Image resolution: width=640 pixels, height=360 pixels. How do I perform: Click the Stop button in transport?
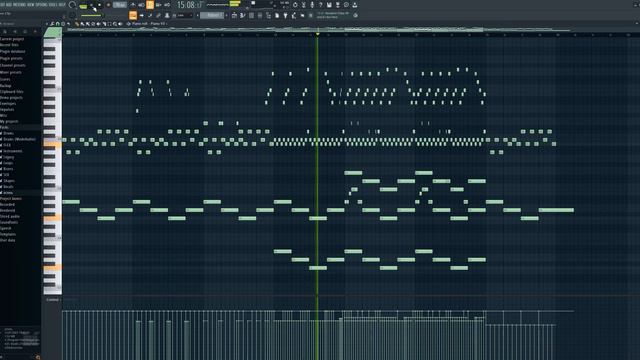tap(100, 5)
